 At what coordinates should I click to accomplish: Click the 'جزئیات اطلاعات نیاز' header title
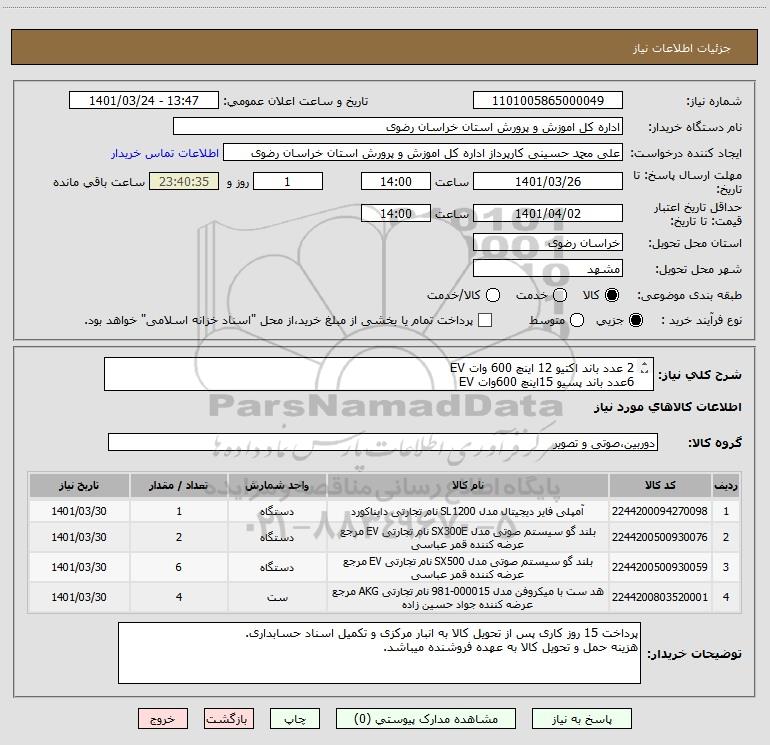tap(682, 48)
